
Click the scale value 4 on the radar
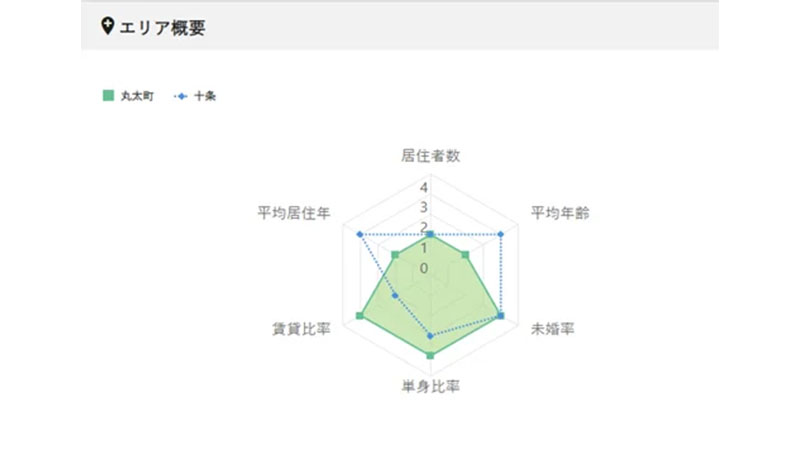point(423,188)
